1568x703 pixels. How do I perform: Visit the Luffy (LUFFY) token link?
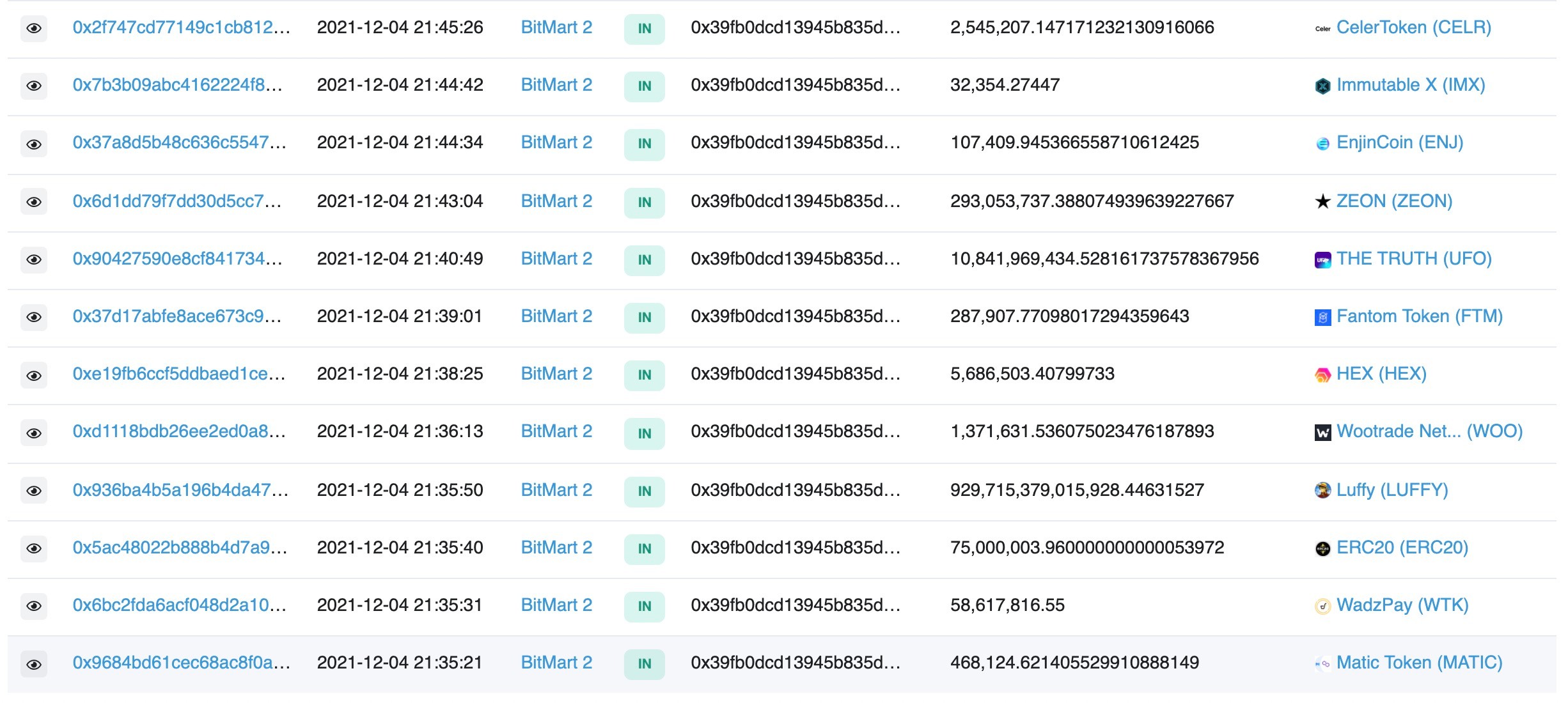1392,490
